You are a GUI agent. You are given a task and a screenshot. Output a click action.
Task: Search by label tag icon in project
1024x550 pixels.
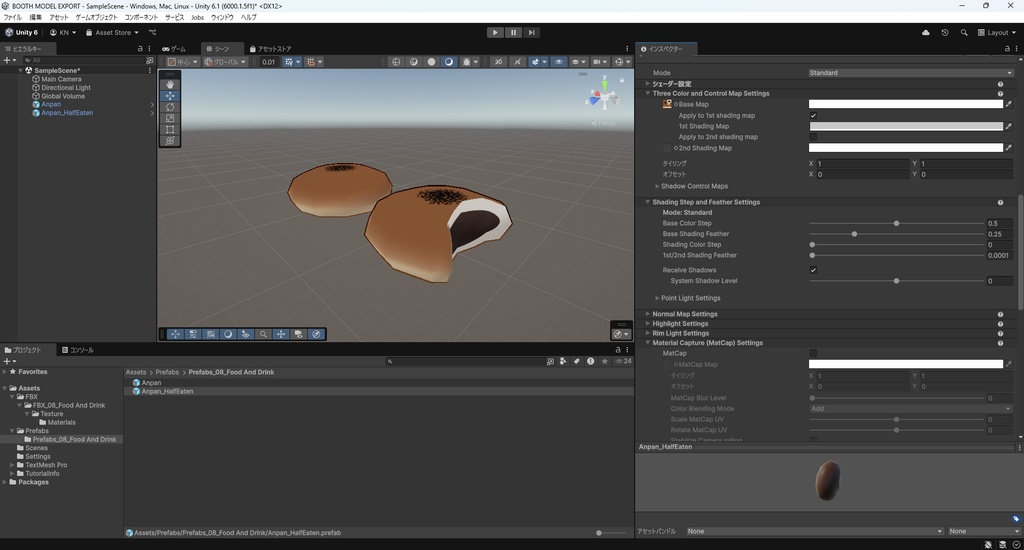pos(577,361)
